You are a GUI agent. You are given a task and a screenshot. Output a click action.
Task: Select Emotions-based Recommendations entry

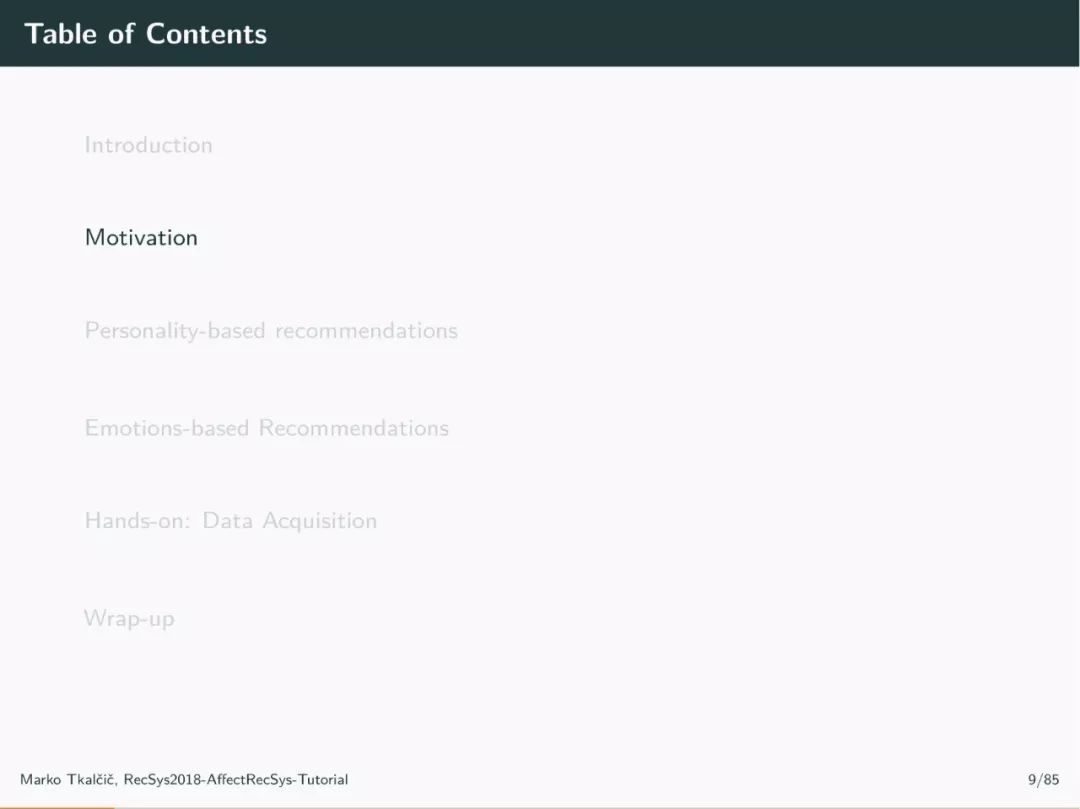[x=267, y=428]
